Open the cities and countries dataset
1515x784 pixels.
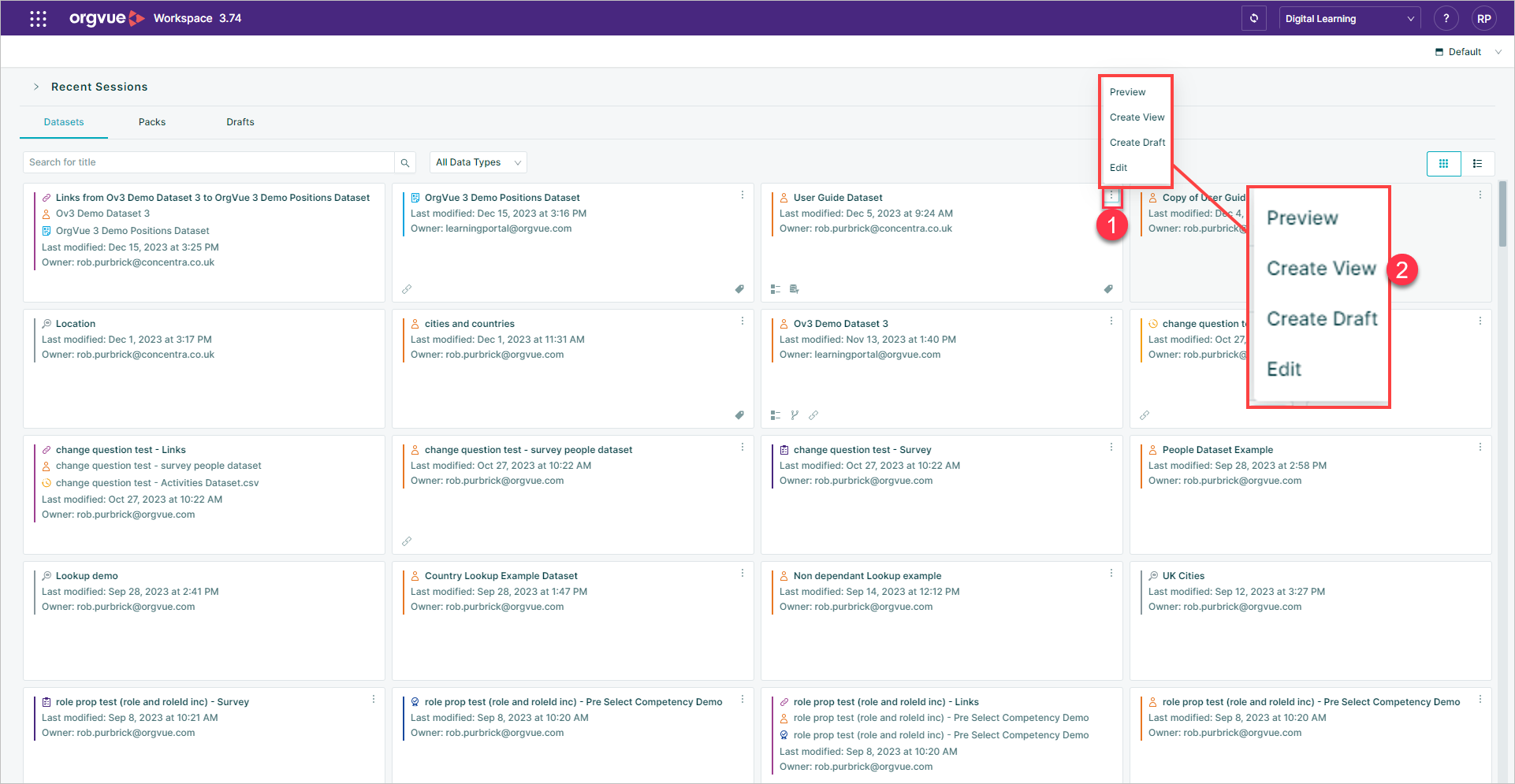[469, 324]
